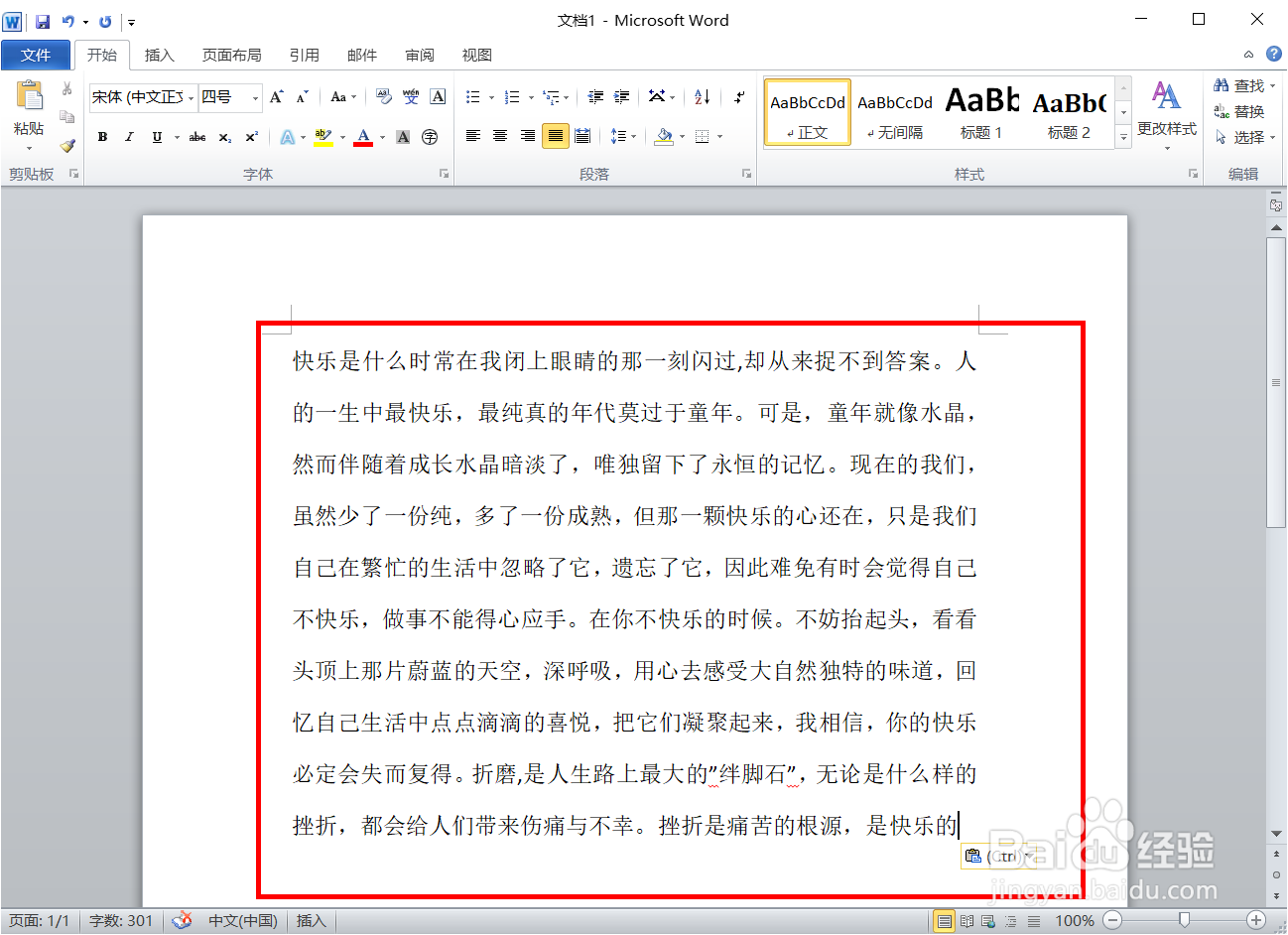The image size is (1288, 935).
Task: Open Word Help question mark icon
Action: coord(1274,55)
